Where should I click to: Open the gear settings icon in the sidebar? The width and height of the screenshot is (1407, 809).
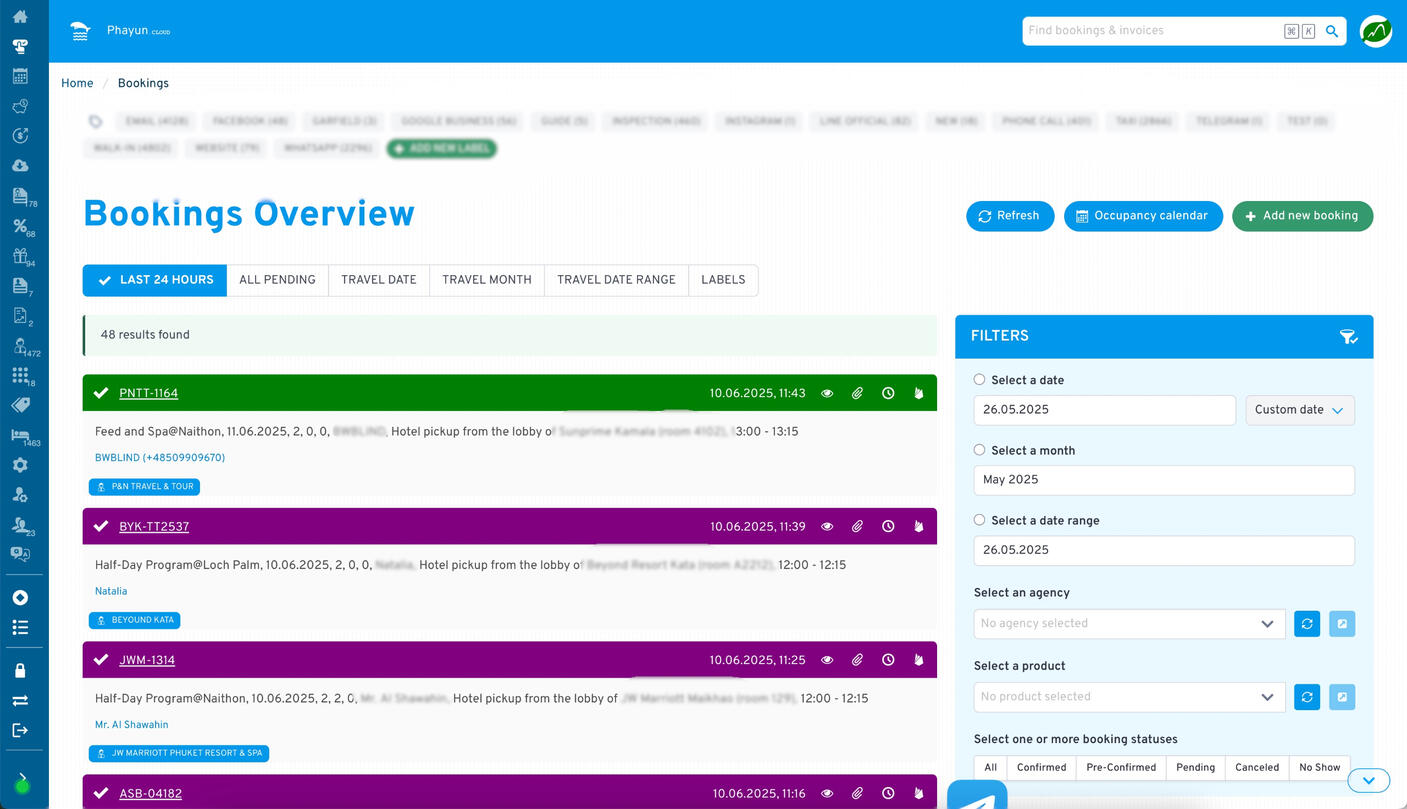point(21,464)
